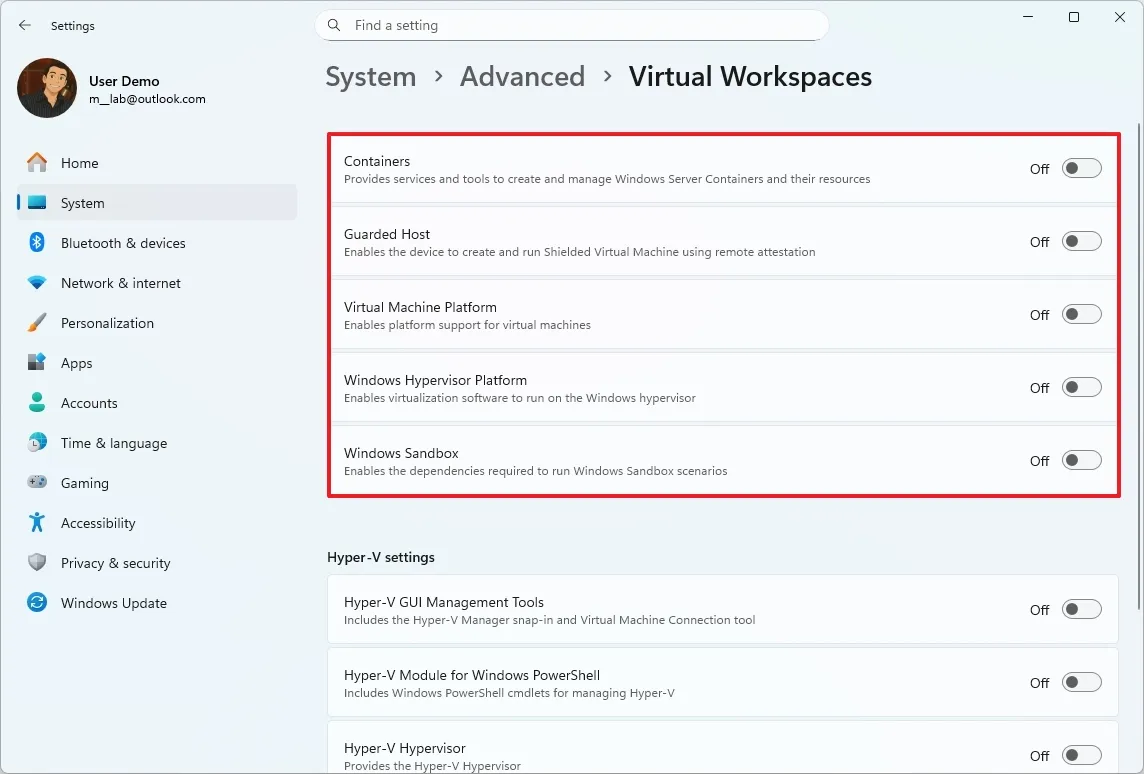The height and width of the screenshot is (774, 1144).
Task: Navigate back using the Advanced breadcrumb
Action: (x=522, y=76)
